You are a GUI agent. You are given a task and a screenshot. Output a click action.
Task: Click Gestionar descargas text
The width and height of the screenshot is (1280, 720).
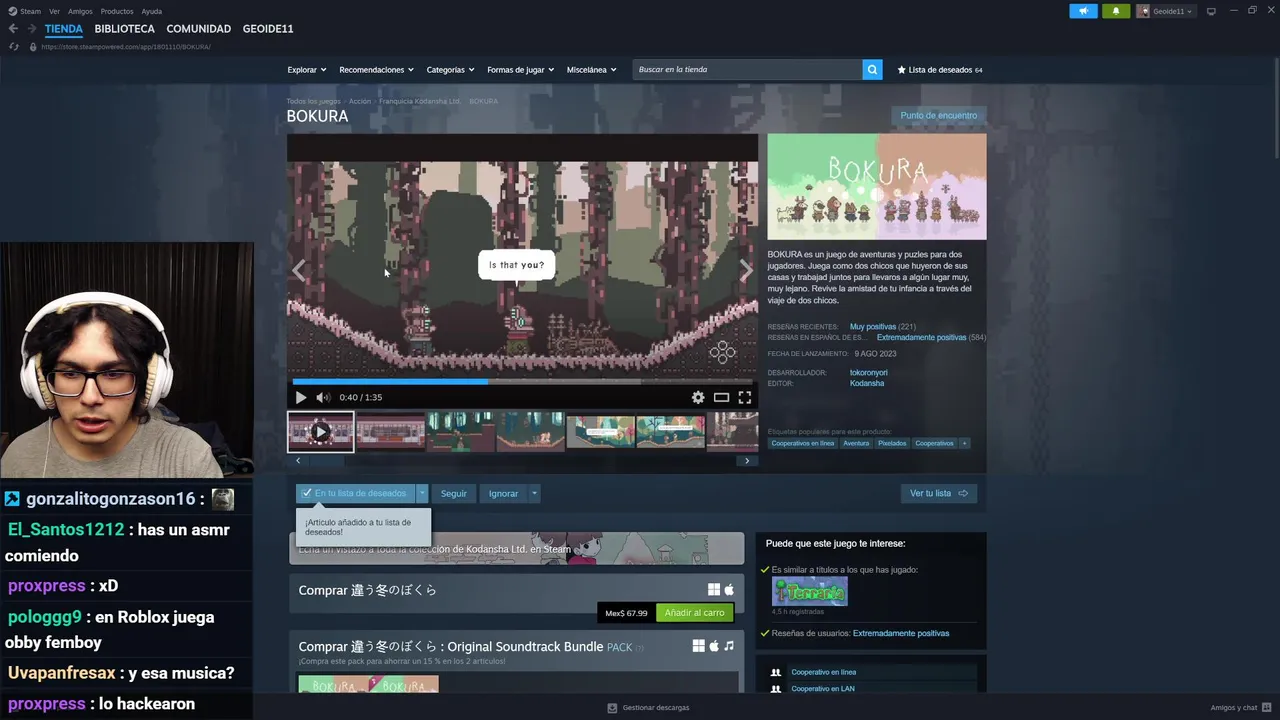(x=656, y=708)
